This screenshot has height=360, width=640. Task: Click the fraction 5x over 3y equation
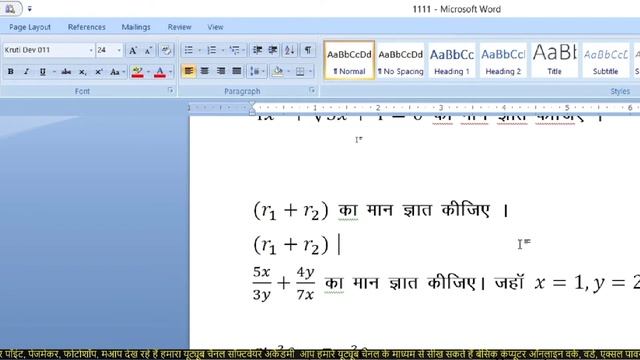(262, 283)
